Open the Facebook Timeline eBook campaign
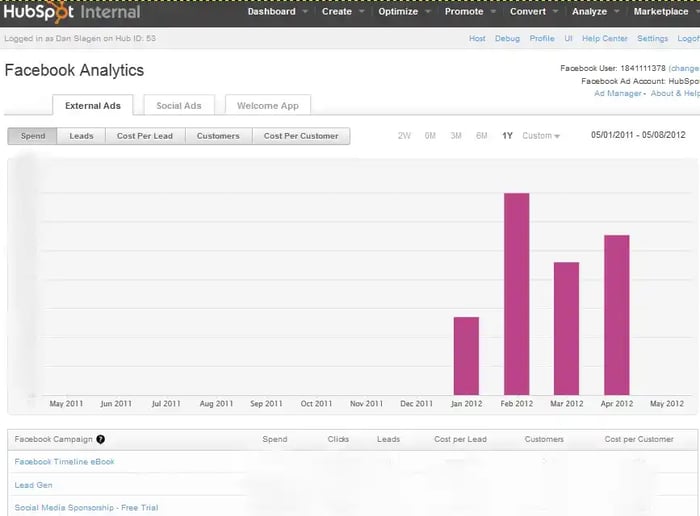The width and height of the screenshot is (700, 516). click(x=64, y=462)
